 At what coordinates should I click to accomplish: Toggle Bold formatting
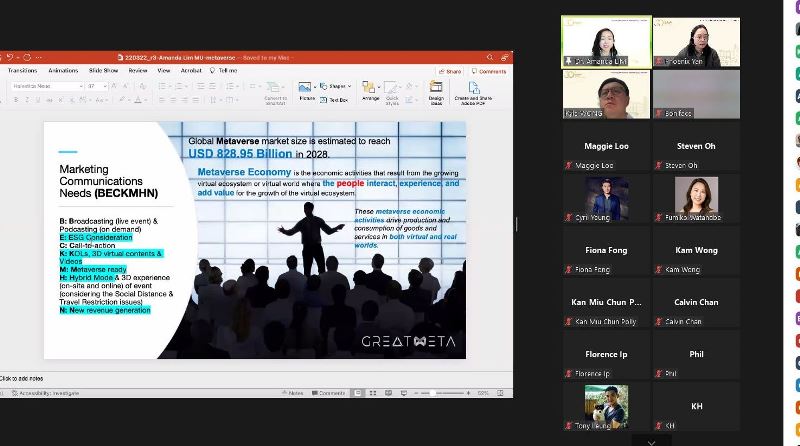16,100
